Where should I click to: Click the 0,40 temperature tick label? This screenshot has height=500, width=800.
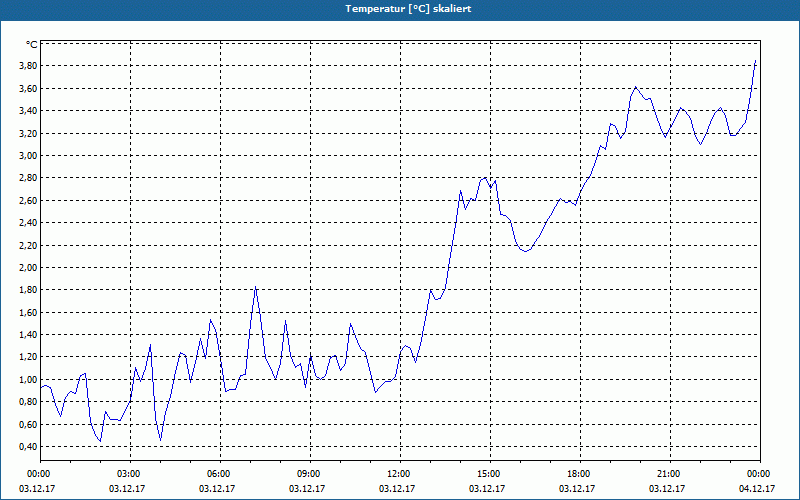pos(28,447)
